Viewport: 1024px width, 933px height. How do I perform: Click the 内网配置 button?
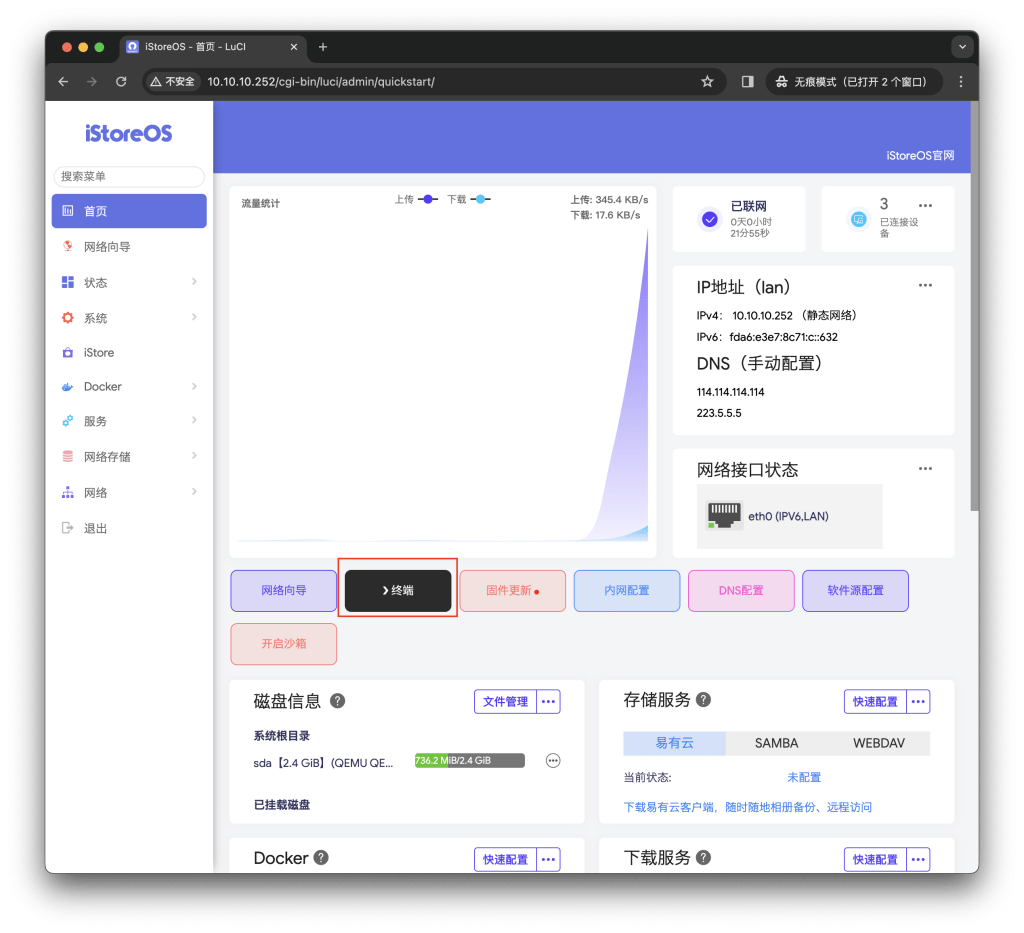coord(627,591)
